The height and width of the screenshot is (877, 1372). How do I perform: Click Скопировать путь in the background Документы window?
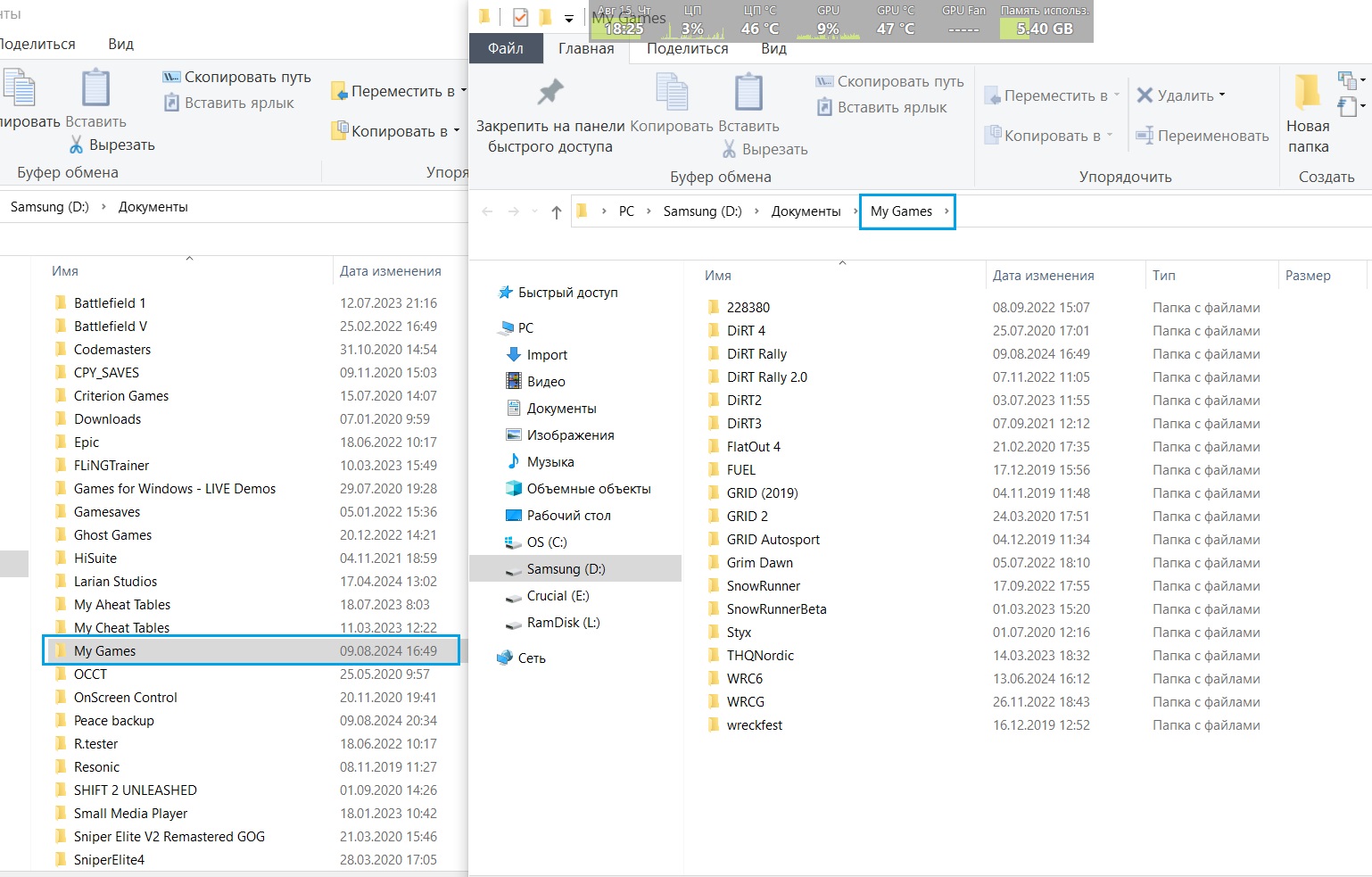[236, 77]
